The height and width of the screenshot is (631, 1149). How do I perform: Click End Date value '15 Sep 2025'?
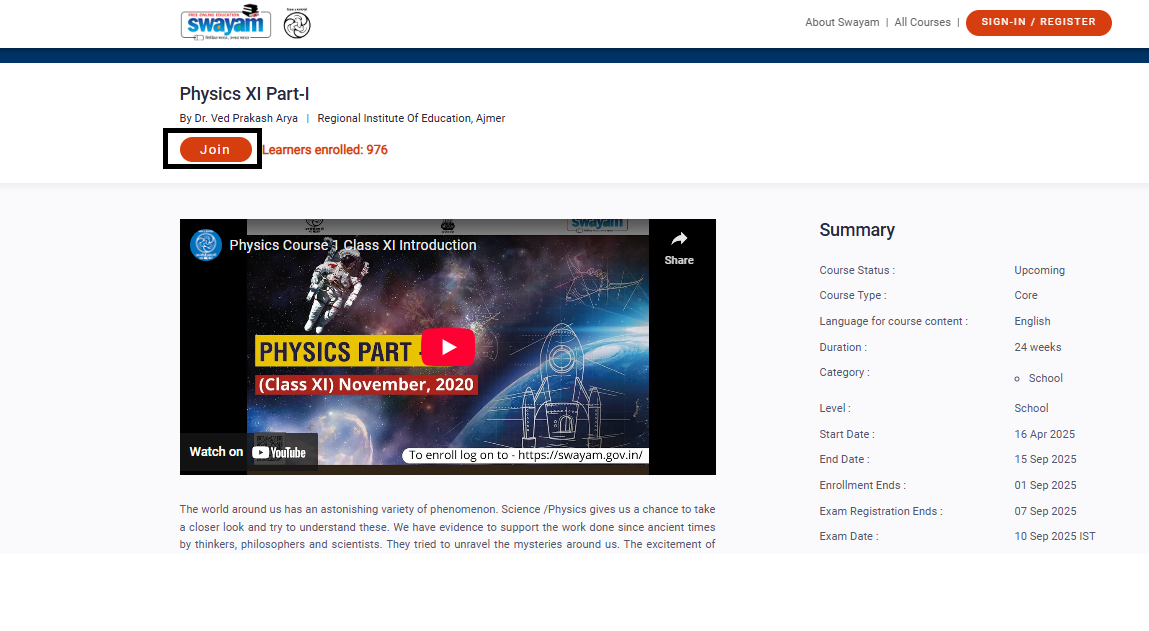(x=1045, y=460)
